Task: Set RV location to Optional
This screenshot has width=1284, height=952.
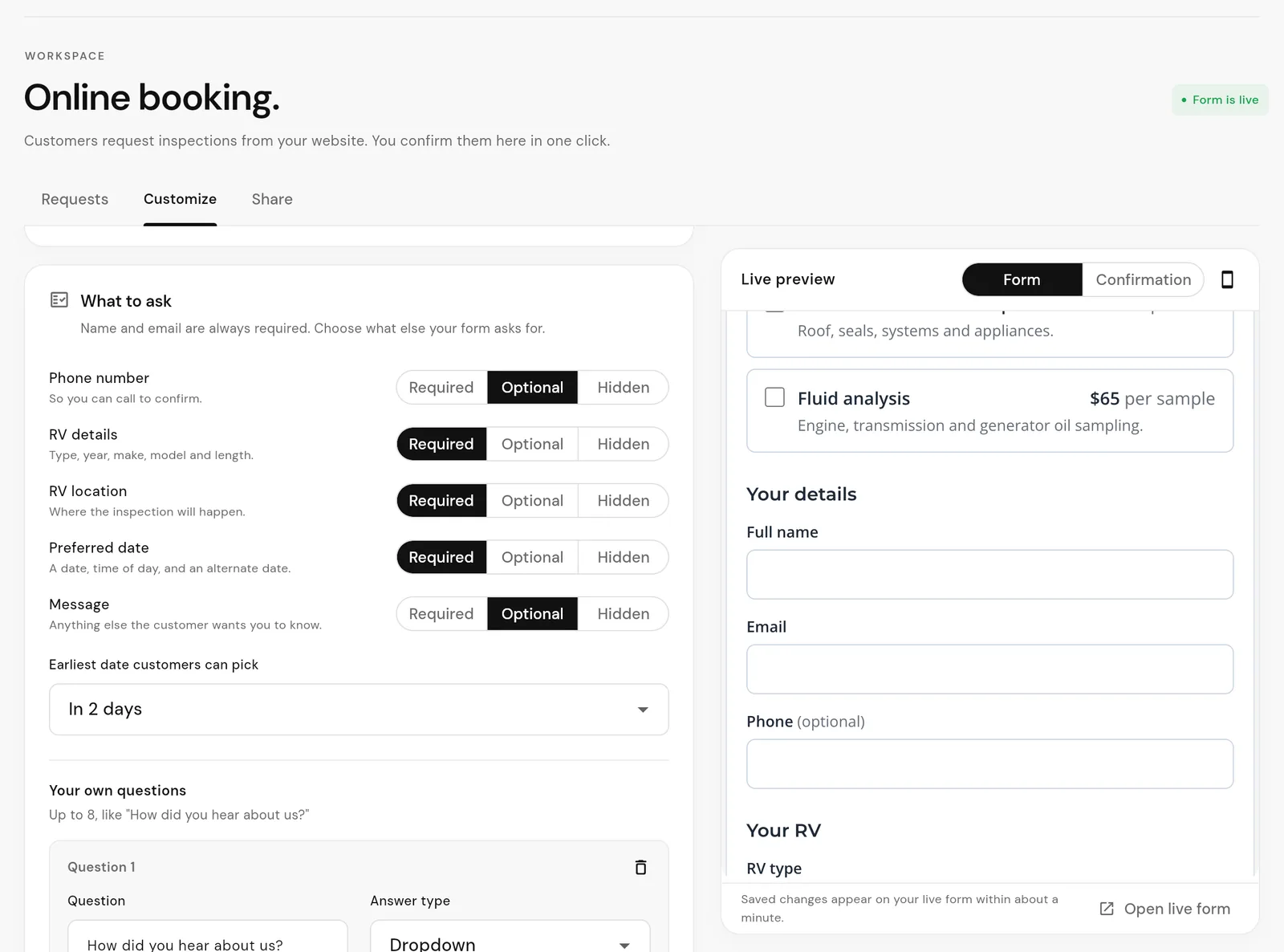Action: pos(532,501)
